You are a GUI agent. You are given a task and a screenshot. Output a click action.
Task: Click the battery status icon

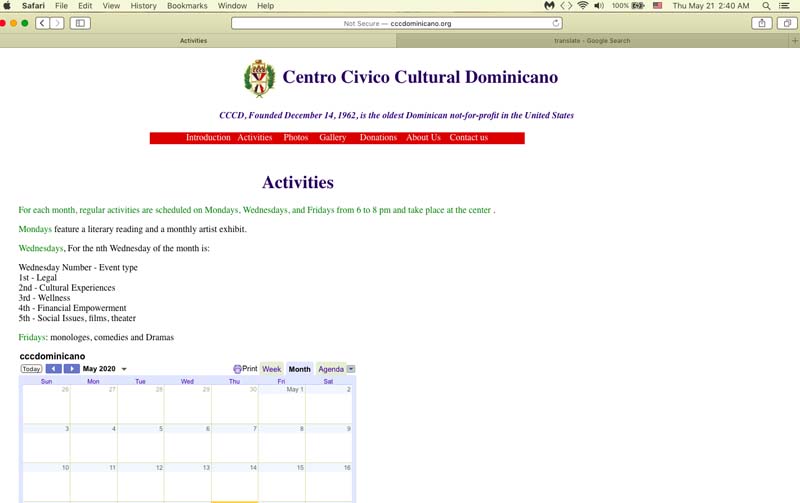[638, 6]
